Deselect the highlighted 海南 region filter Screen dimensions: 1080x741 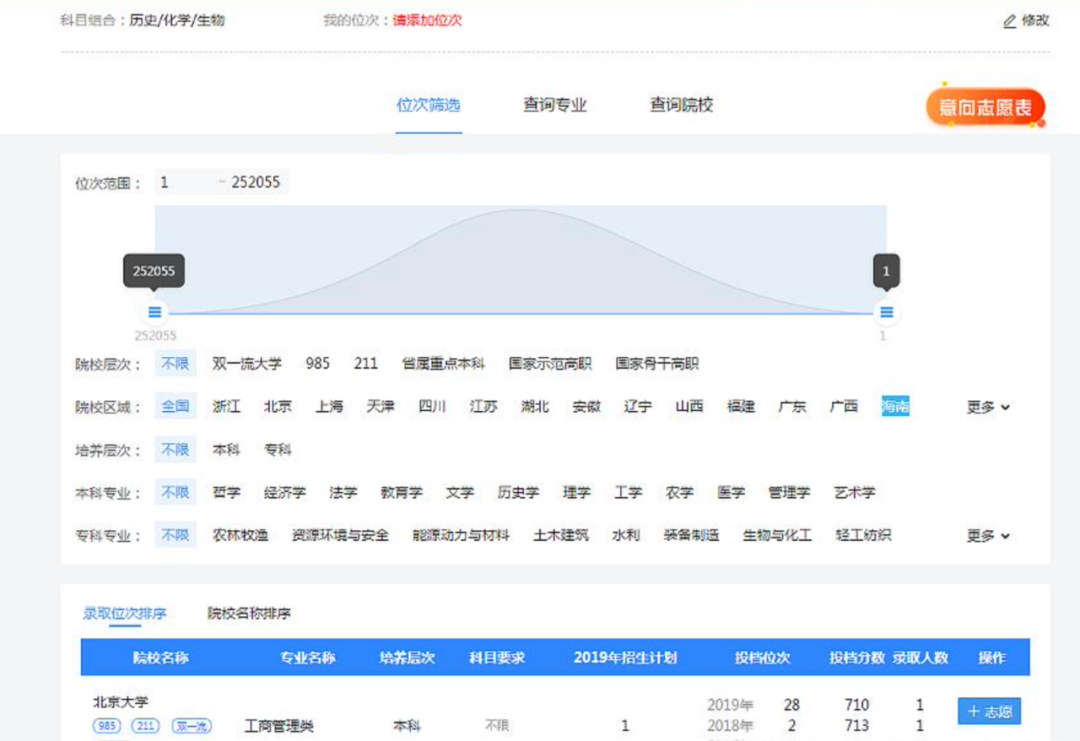pyautogui.click(x=893, y=406)
